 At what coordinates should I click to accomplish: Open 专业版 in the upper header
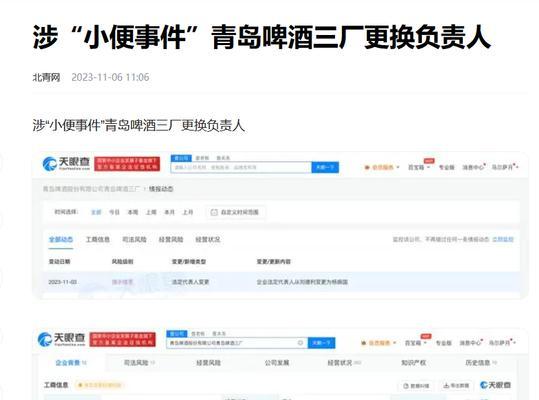[x=447, y=167]
